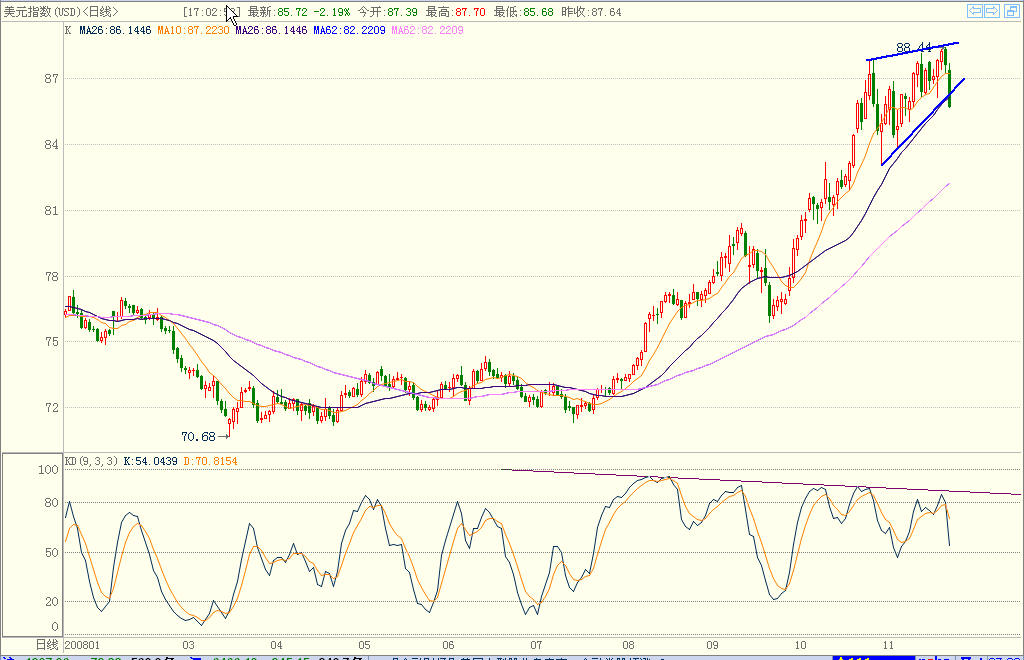Click the pink MA62 indicator label
The image size is (1024, 660).
(427, 31)
